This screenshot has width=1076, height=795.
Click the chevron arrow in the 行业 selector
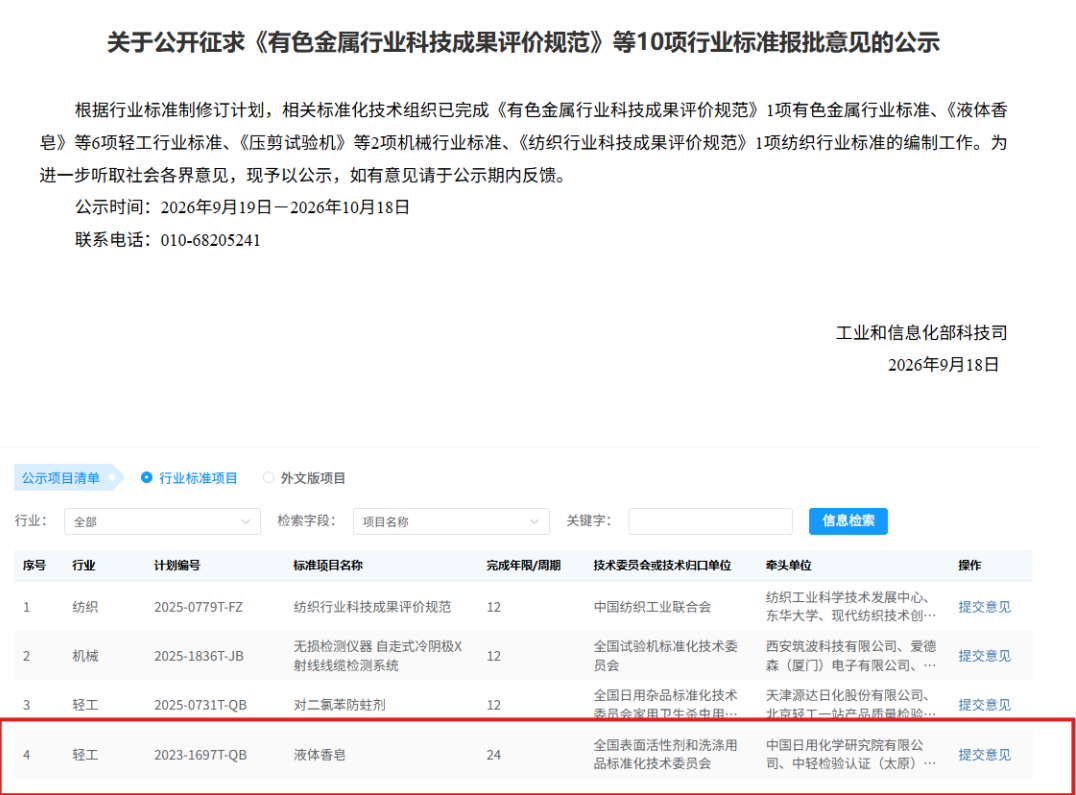(245, 522)
